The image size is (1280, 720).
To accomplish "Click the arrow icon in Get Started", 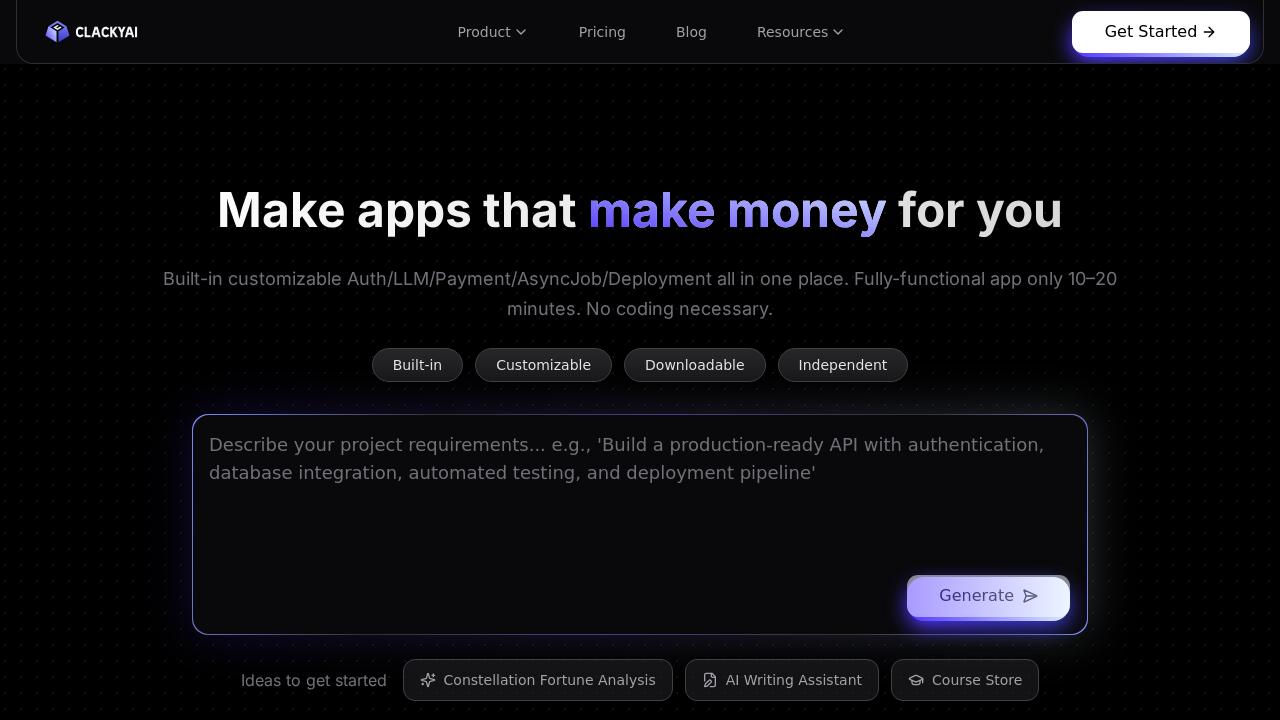I will click(x=1209, y=32).
